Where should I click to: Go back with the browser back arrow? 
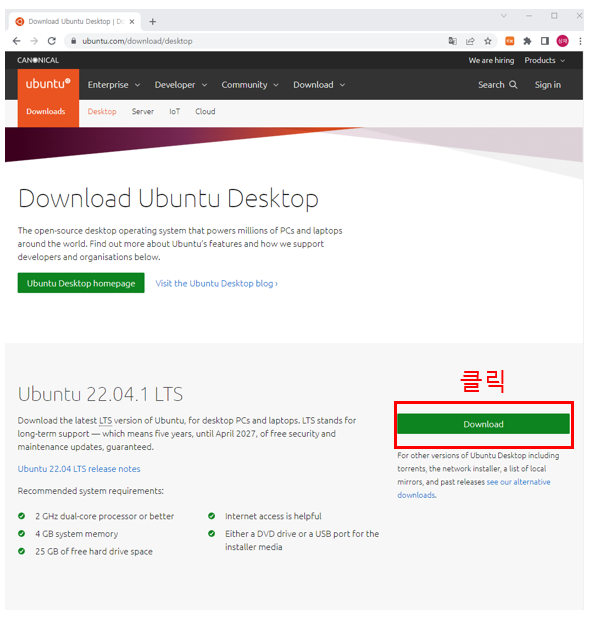tap(16, 41)
